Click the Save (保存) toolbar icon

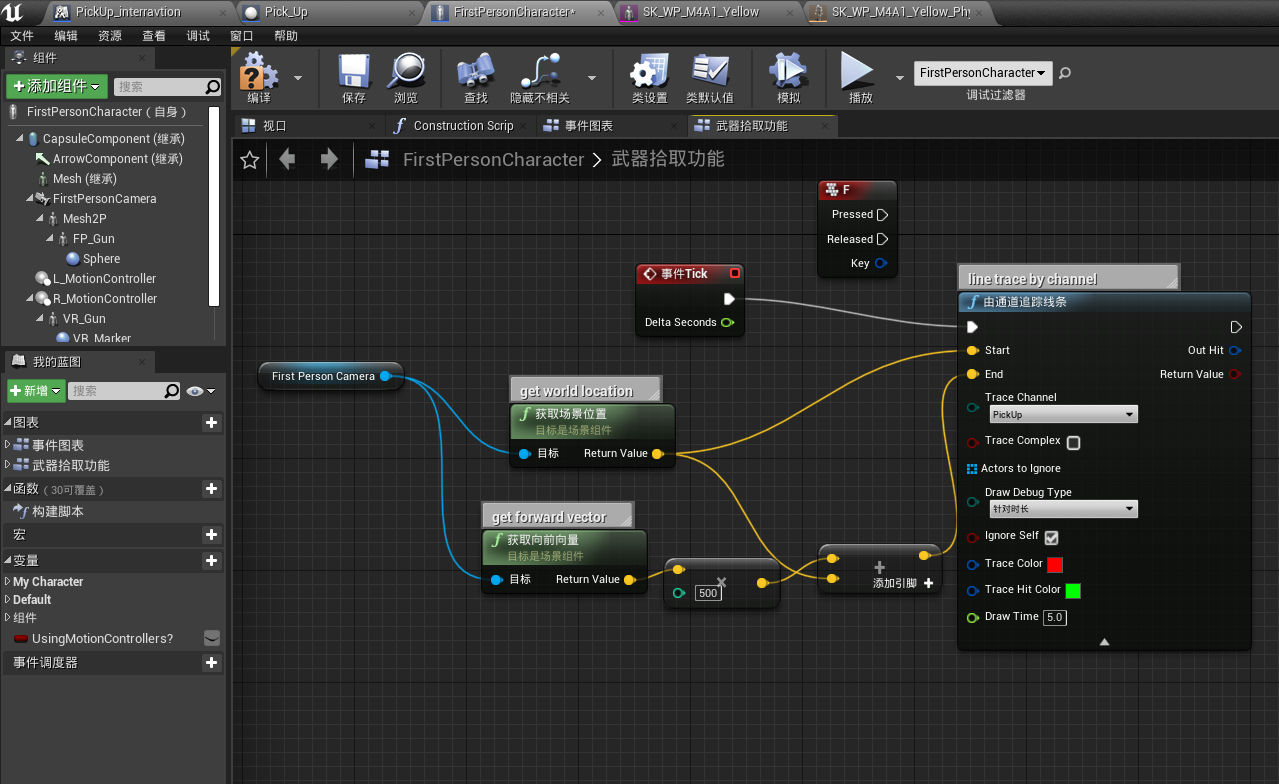click(354, 75)
